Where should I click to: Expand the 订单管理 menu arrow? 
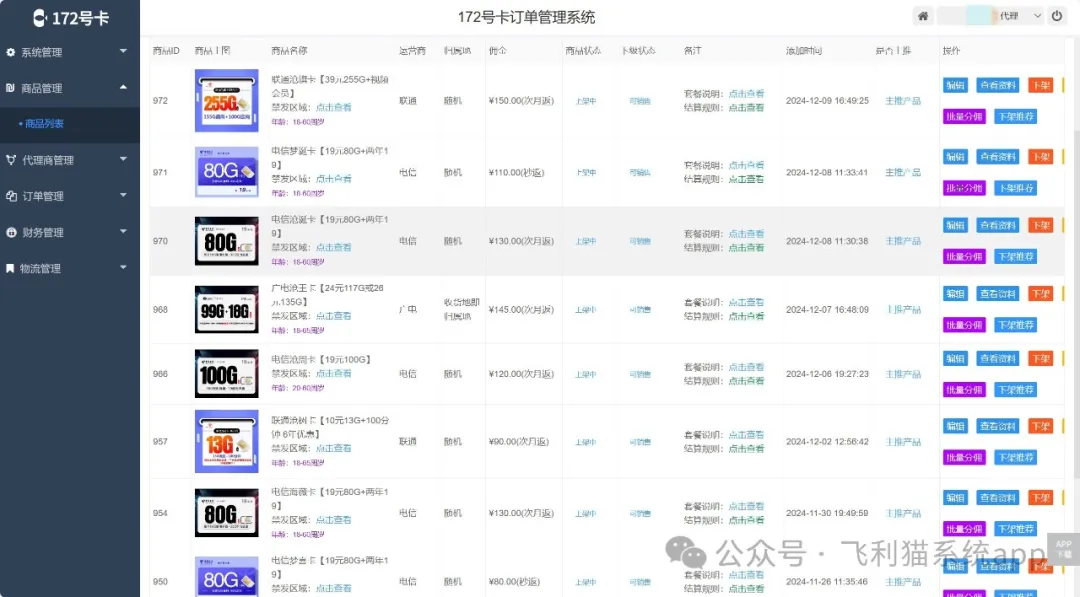pos(123,195)
